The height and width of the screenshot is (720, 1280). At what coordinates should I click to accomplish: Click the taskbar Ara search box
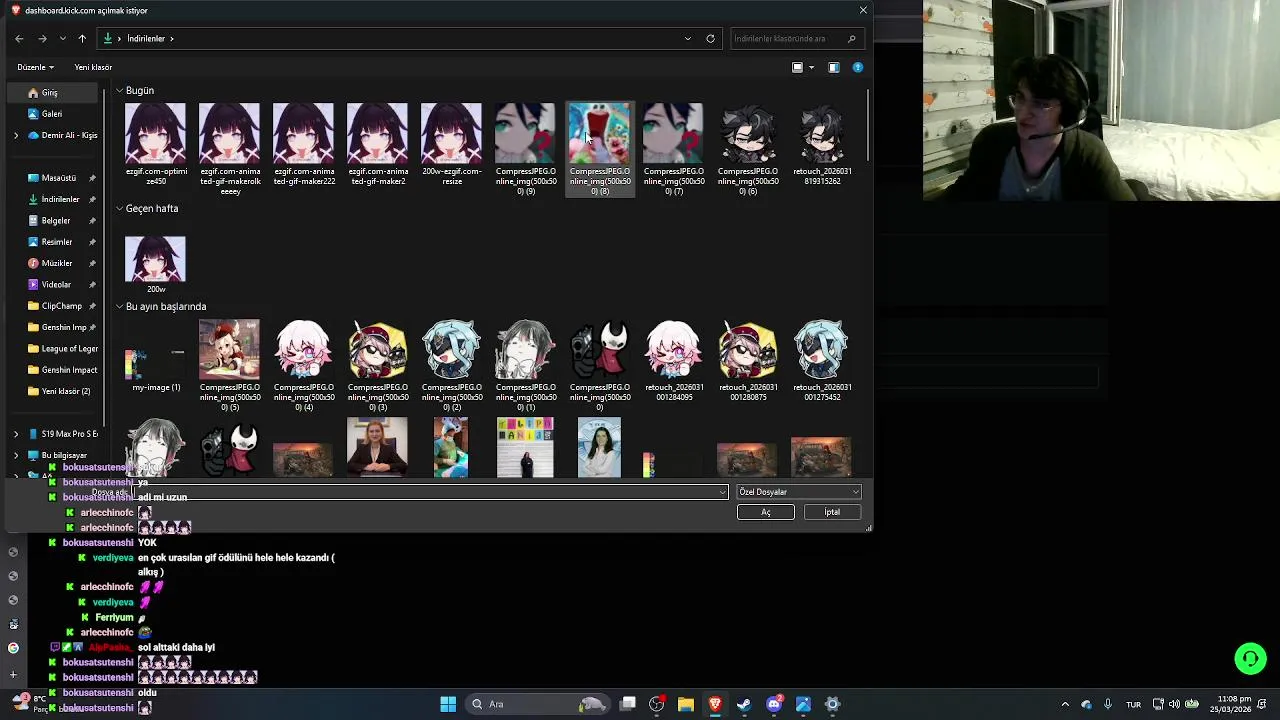tap(540, 704)
